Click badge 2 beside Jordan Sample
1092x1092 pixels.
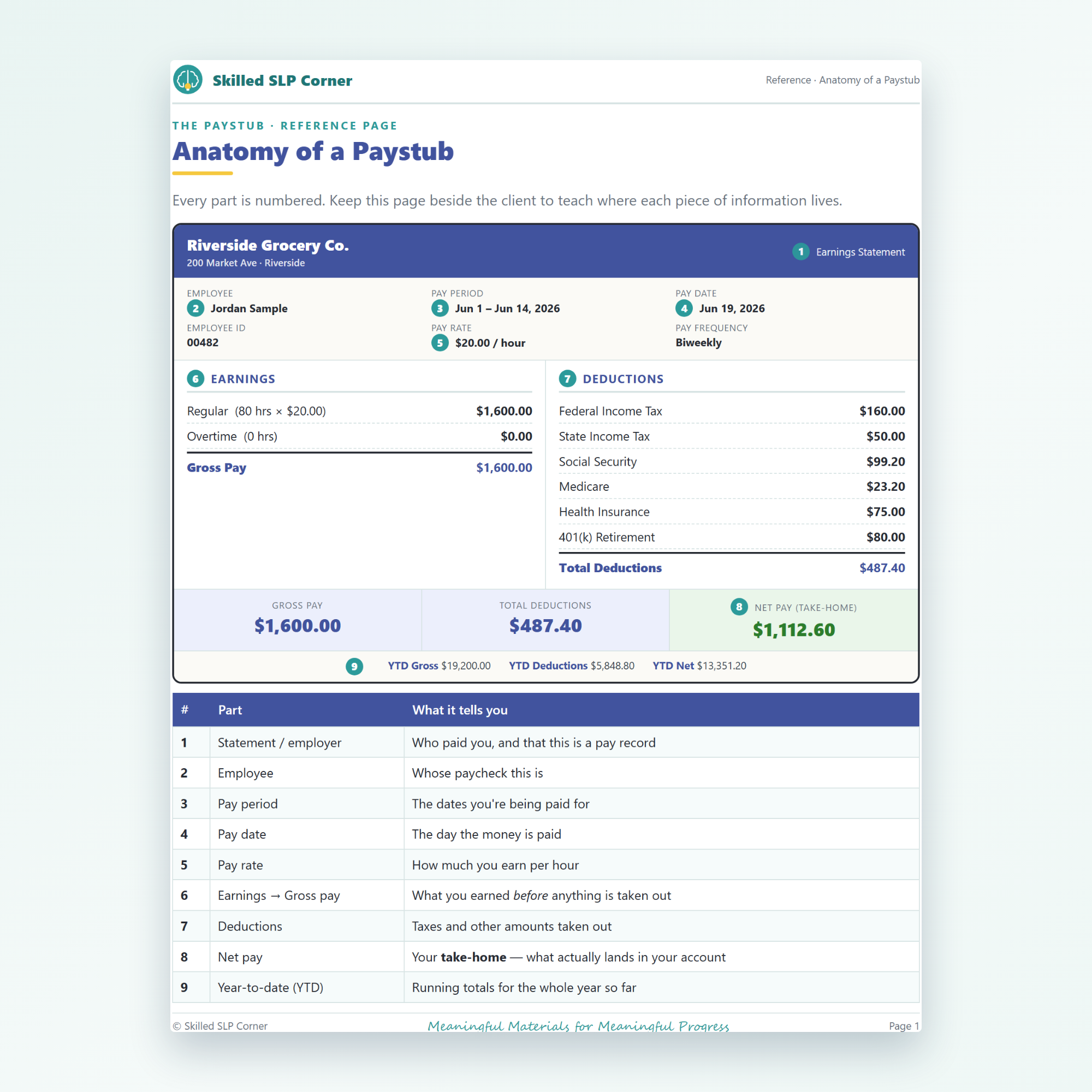click(x=195, y=308)
